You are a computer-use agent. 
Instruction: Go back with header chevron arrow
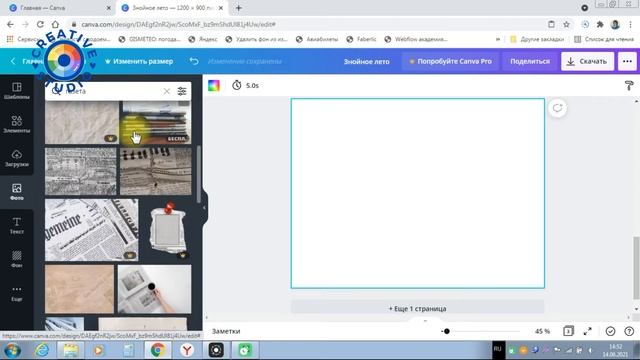pyautogui.click(x=13, y=61)
